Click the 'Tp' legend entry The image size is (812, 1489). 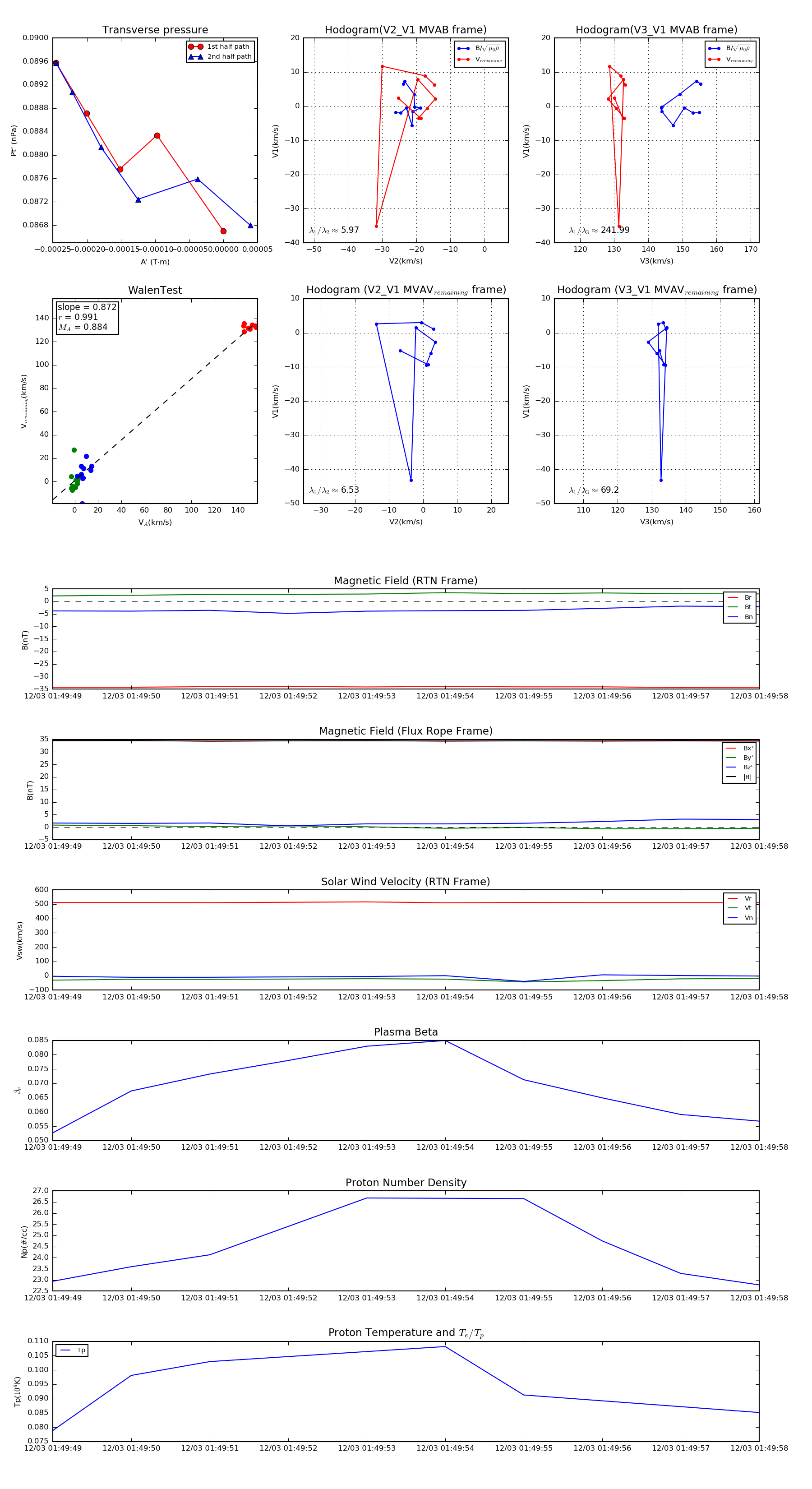72,1350
